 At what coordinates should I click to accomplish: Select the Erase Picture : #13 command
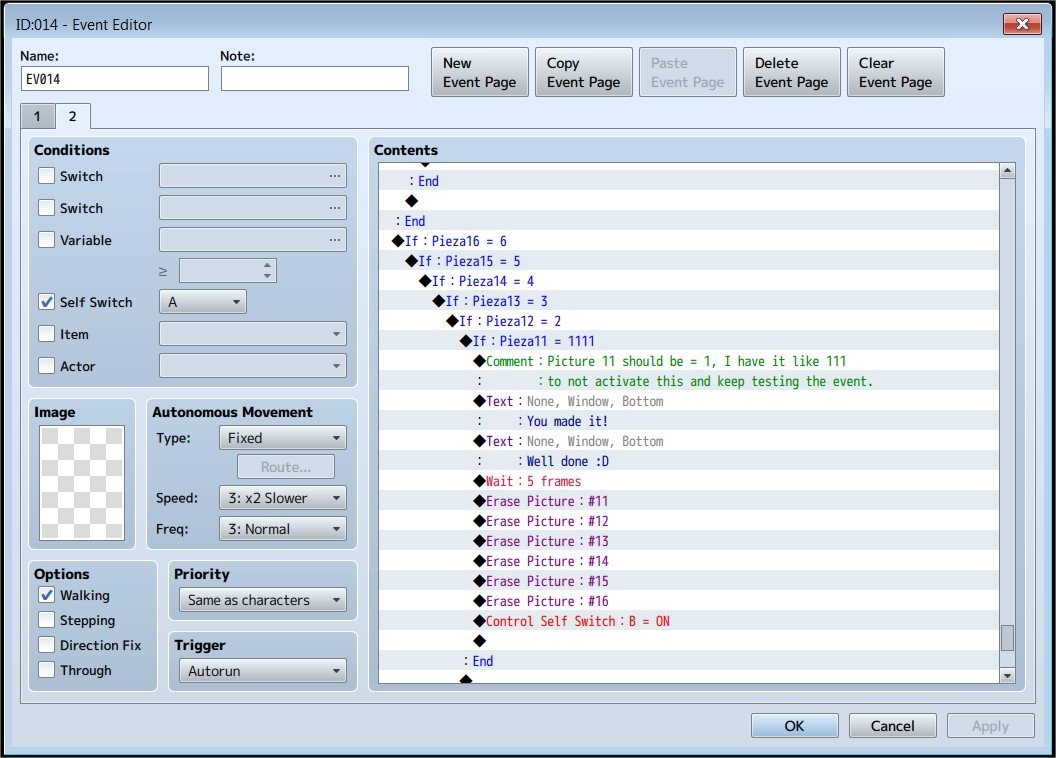point(688,541)
